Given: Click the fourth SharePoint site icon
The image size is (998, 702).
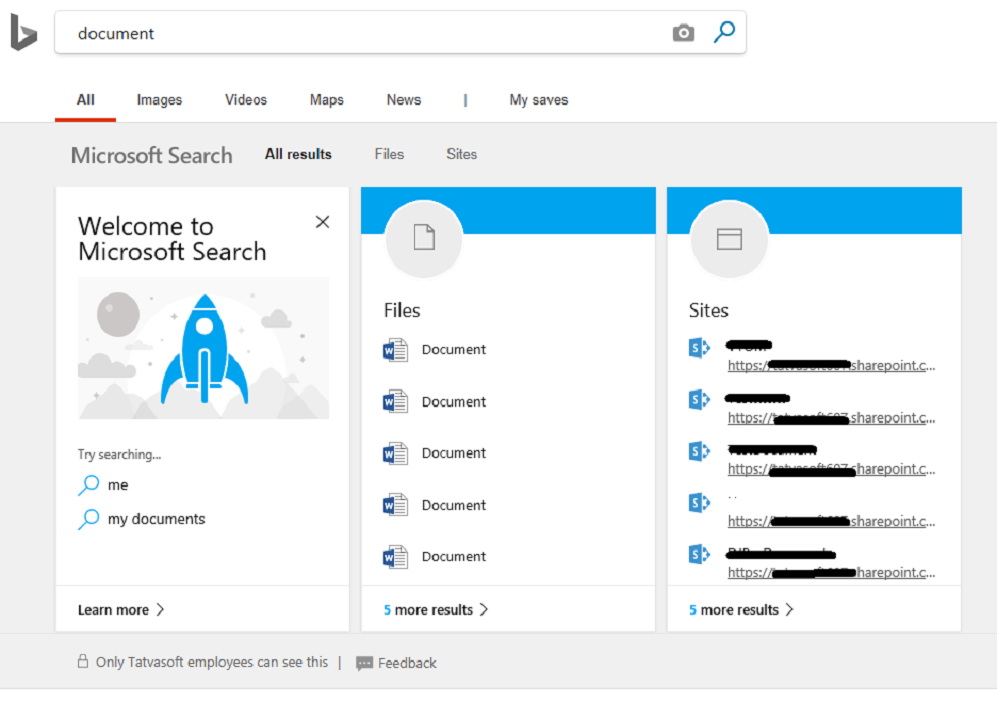Looking at the screenshot, I should click(x=699, y=503).
